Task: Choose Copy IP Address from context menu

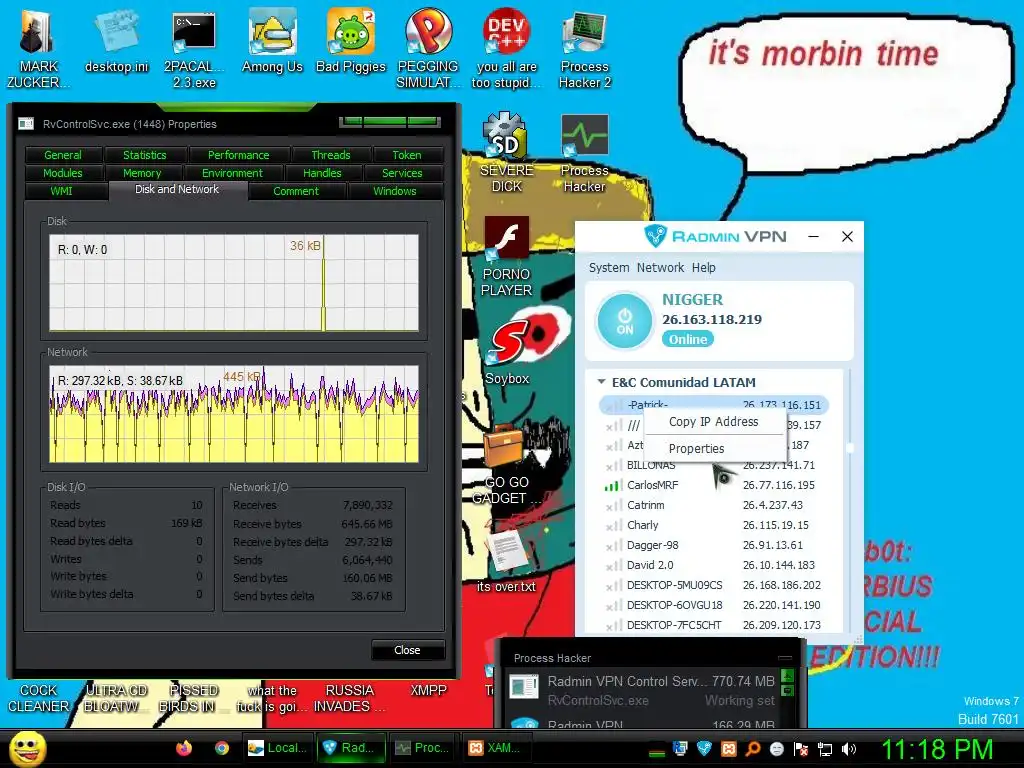Action: (x=713, y=422)
